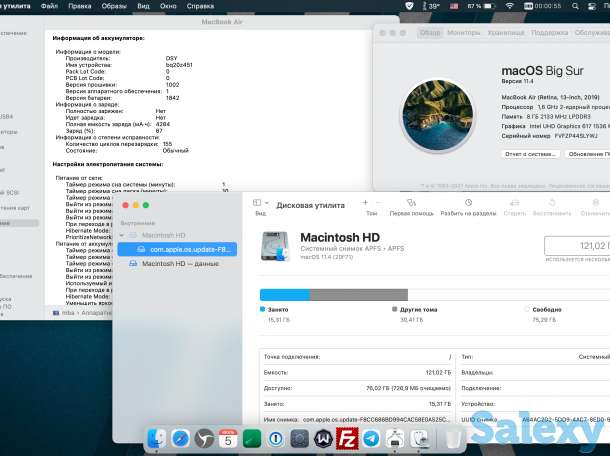Click the Имя устройства bq20z451 line

point(129,65)
